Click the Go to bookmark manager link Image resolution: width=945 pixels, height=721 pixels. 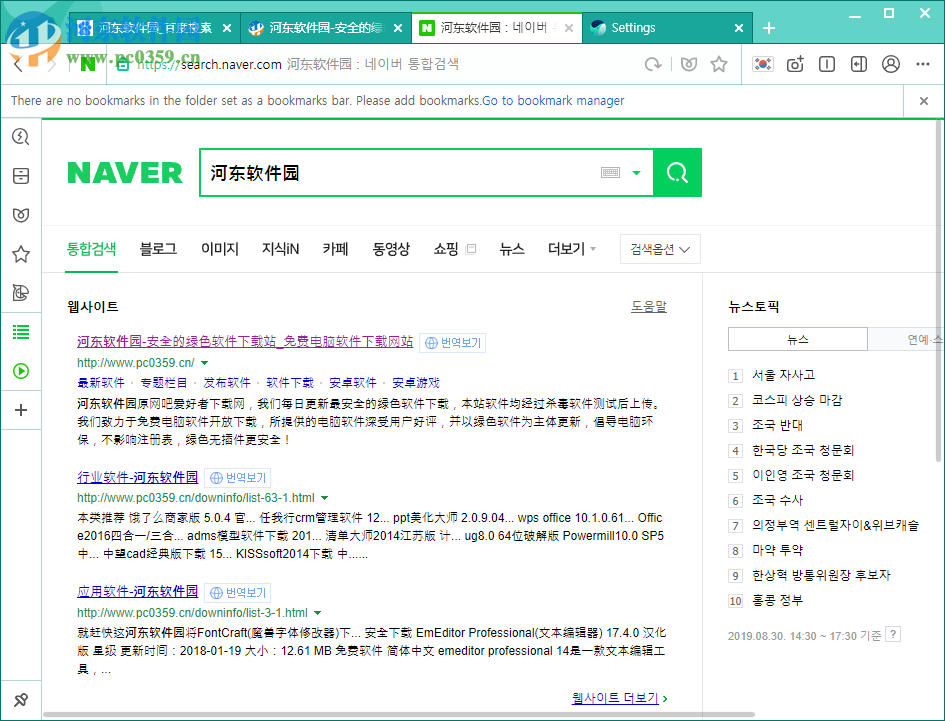pos(553,101)
